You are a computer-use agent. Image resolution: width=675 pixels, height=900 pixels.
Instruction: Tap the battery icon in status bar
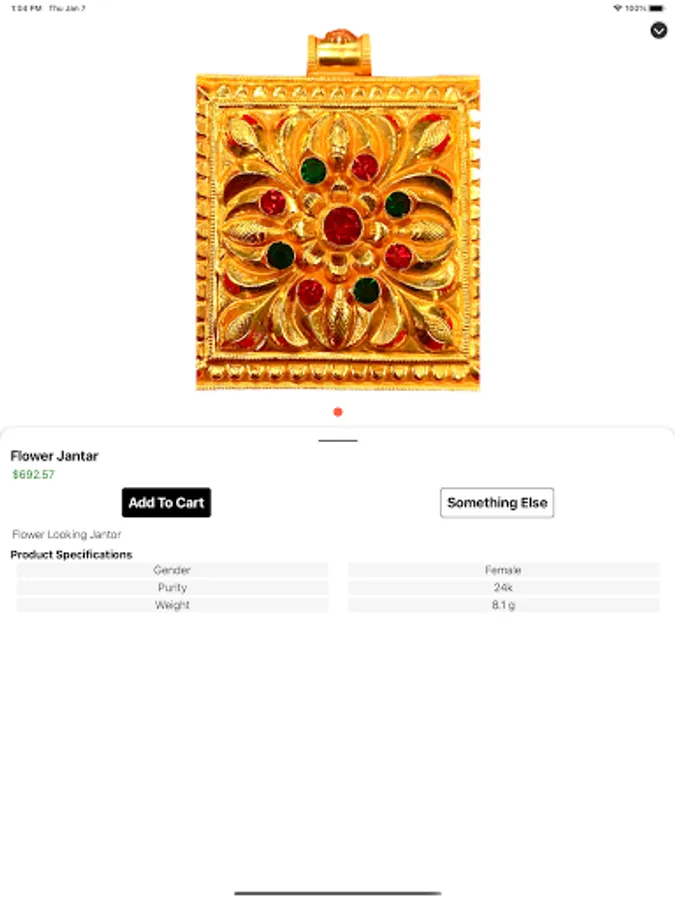(657, 8)
